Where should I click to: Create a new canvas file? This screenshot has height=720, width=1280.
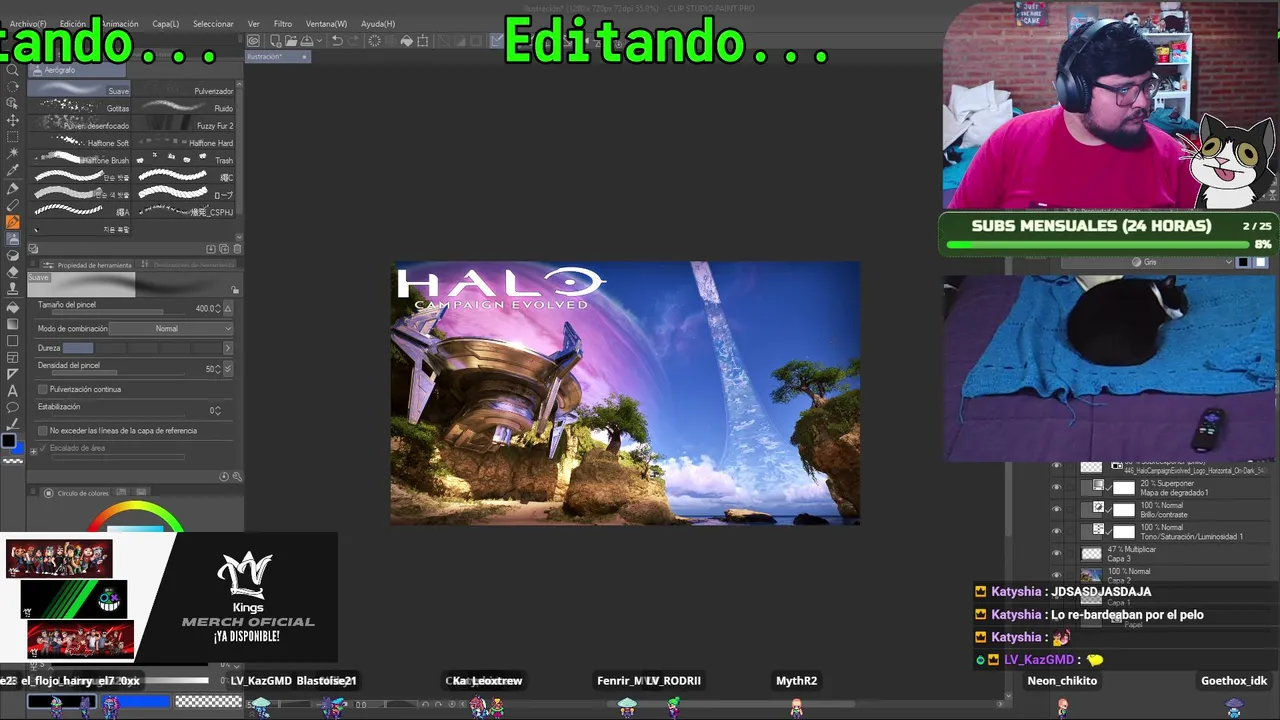(274, 41)
